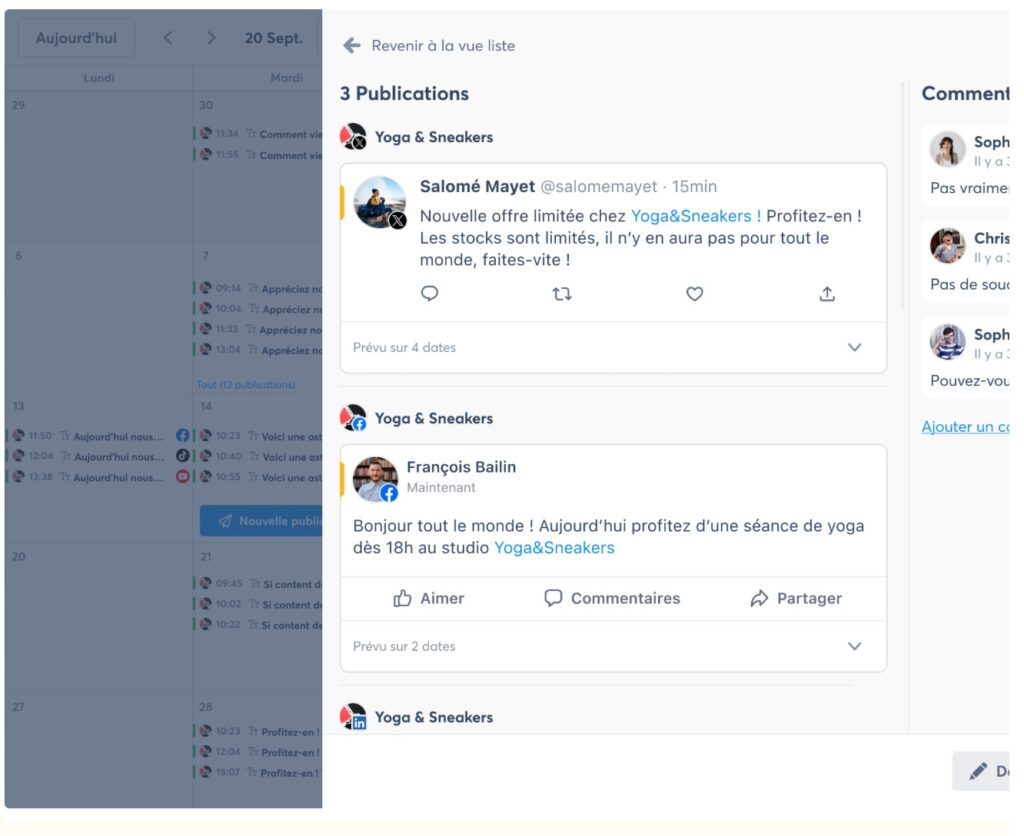Click the Pas de souc comment text
The image size is (1024, 836).
tap(970, 284)
